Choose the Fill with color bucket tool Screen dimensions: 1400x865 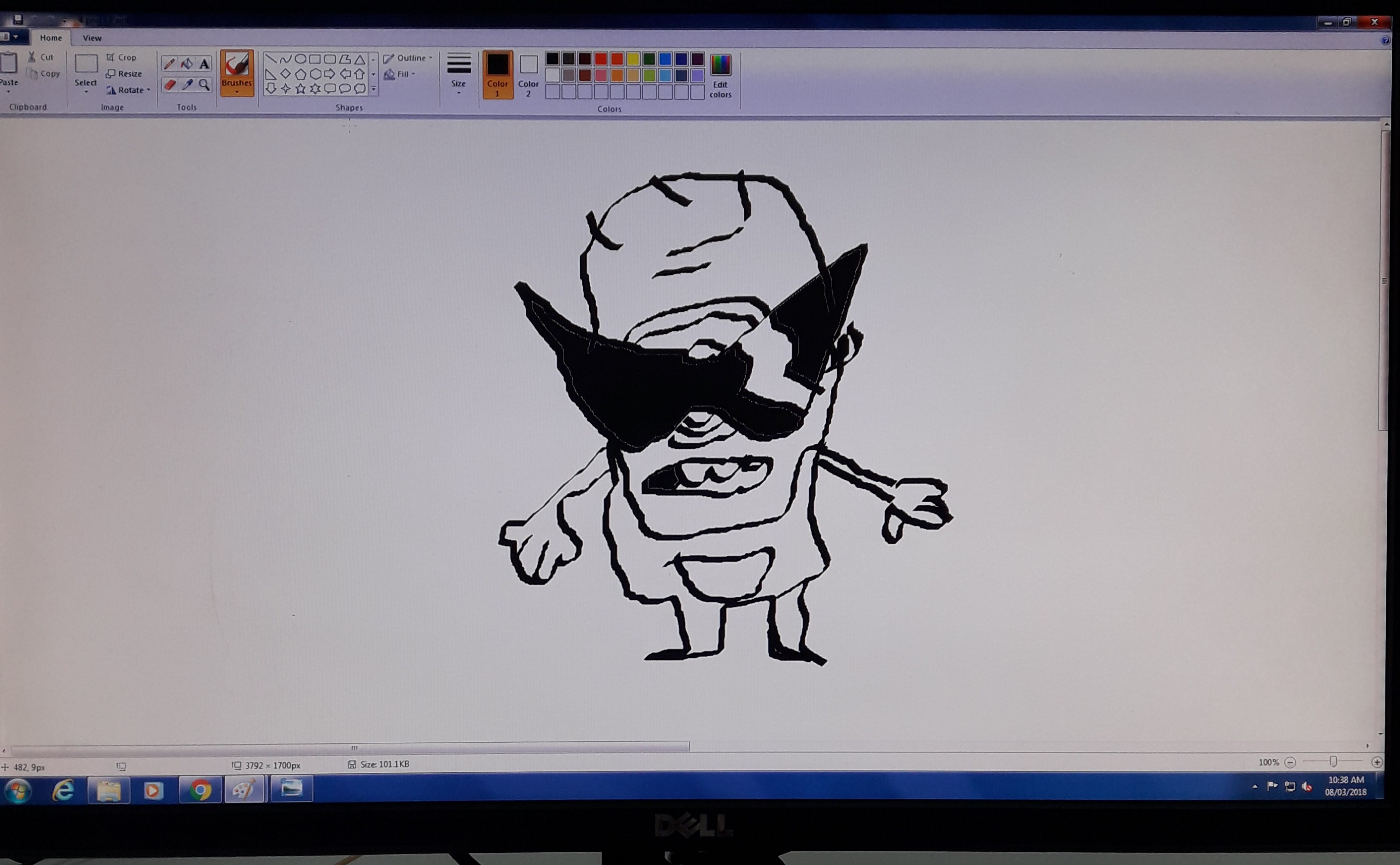[187, 63]
